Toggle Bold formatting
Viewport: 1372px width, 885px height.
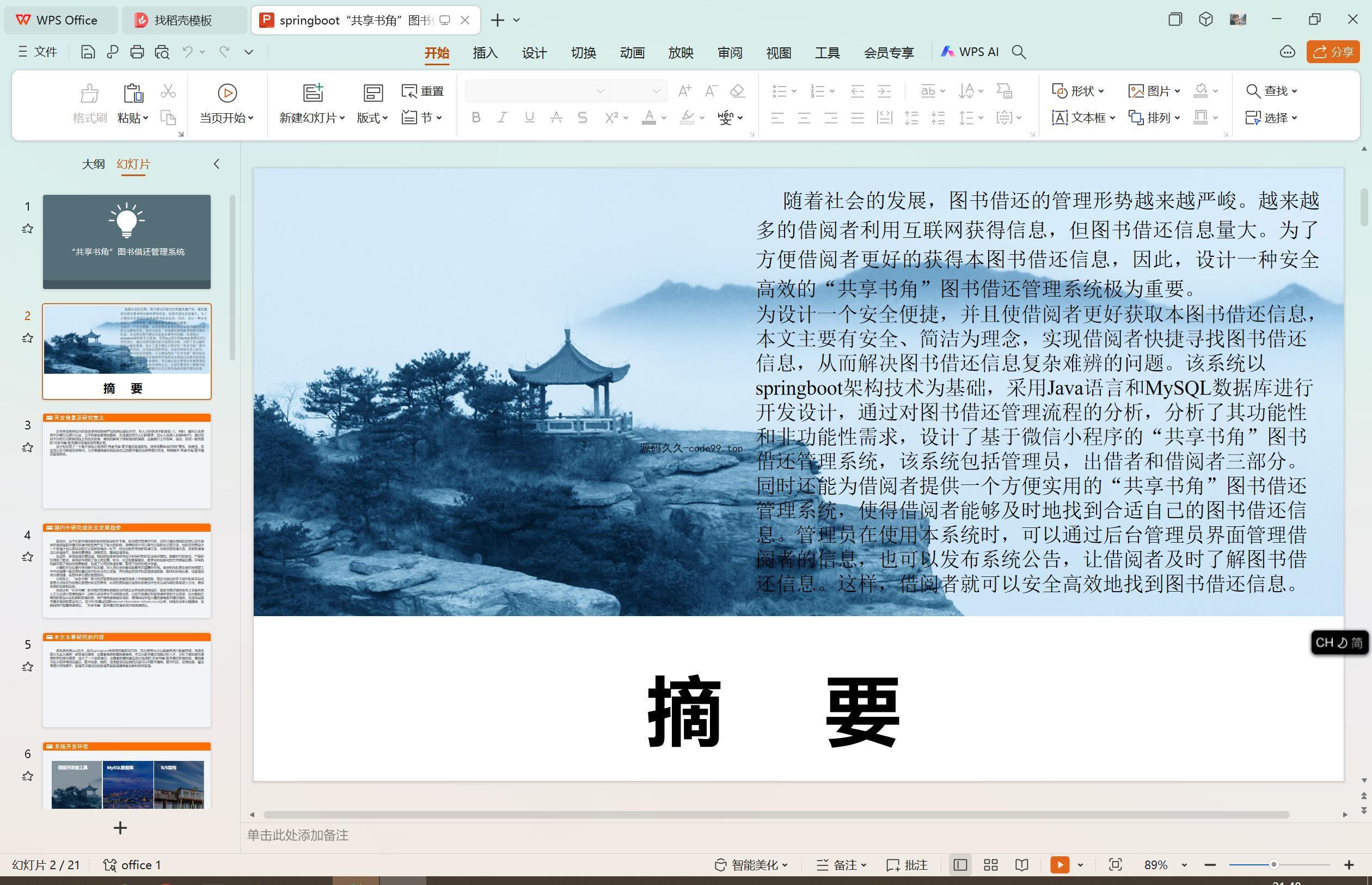pyautogui.click(x=476, y=118)
